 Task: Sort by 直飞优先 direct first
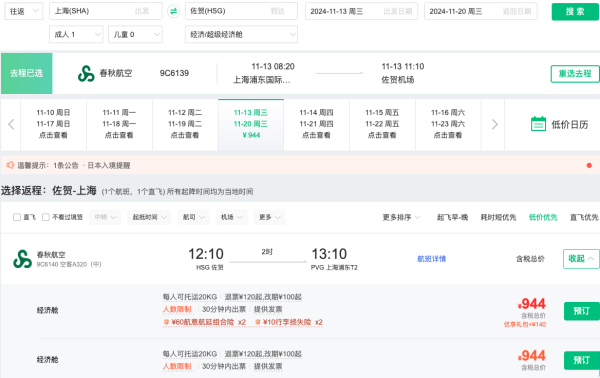point(584,217)
